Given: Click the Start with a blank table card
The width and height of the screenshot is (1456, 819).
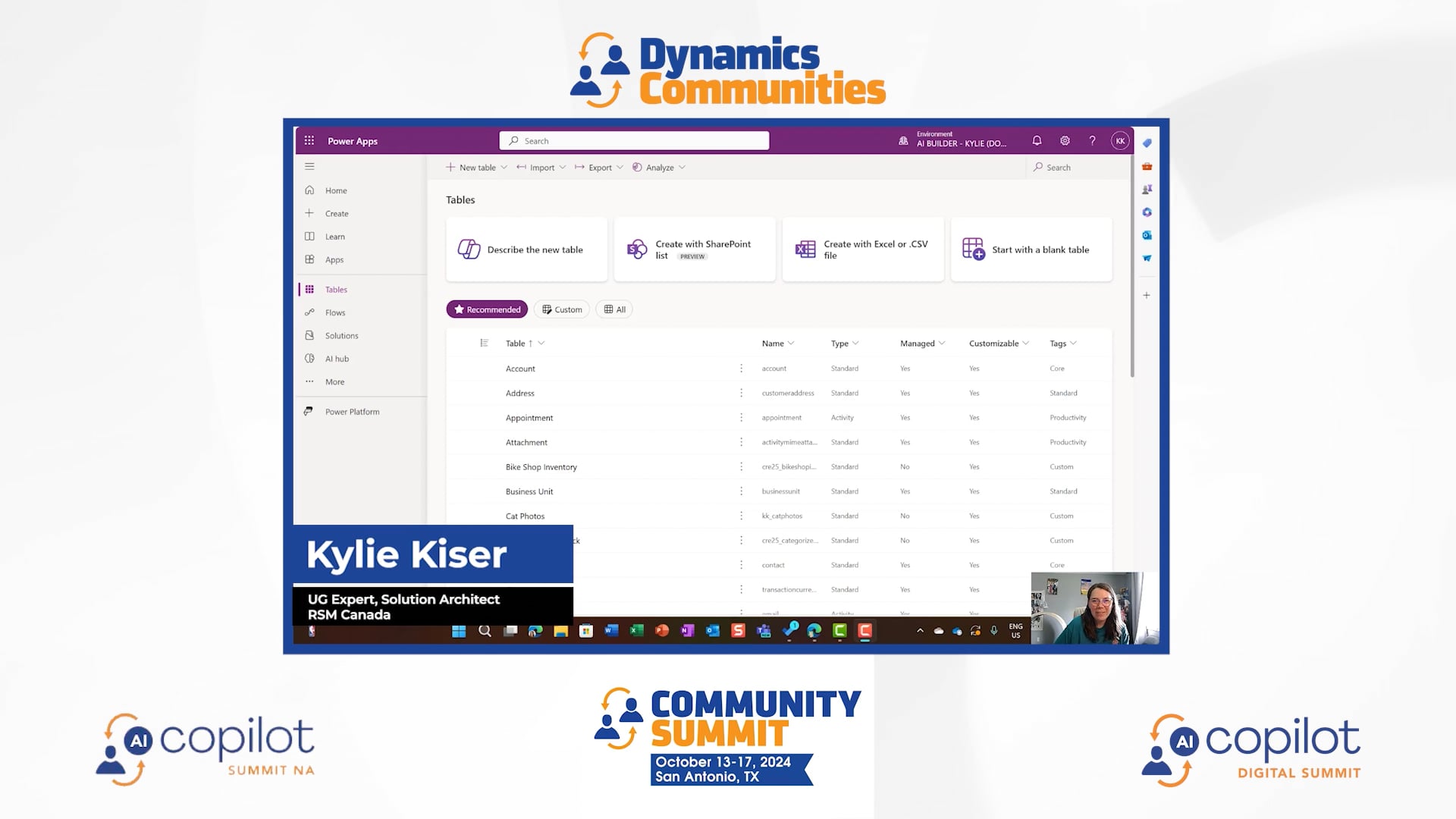Looking at the screenshot, I should 1031,249.
